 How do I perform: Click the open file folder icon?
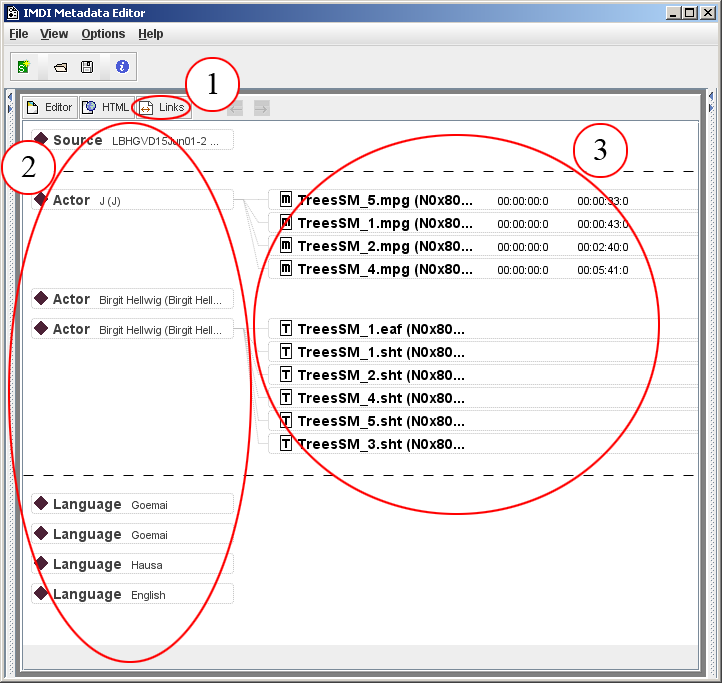coord(60,67)
